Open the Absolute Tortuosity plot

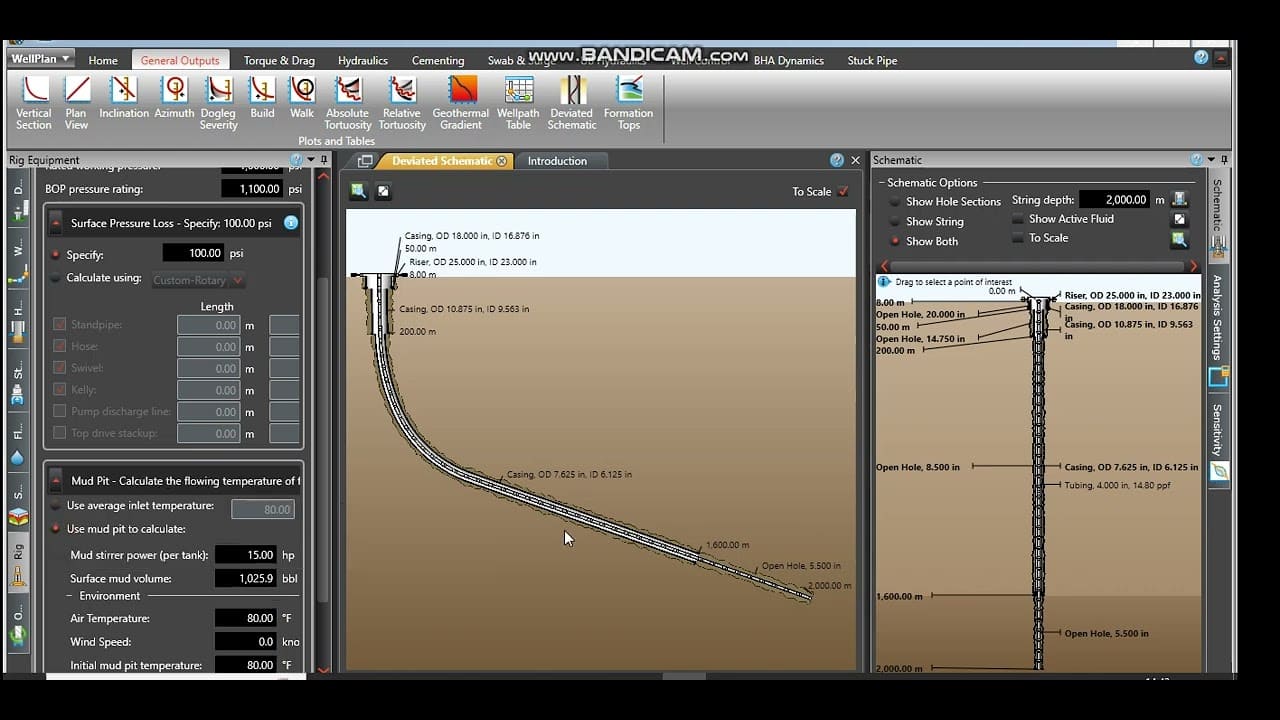coord(347,103)
